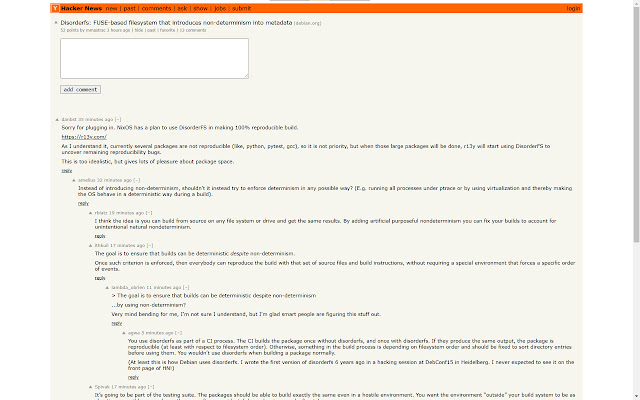
Task: Upvote amelius's comment from 32 minutes ago
Action: point(74,180)
